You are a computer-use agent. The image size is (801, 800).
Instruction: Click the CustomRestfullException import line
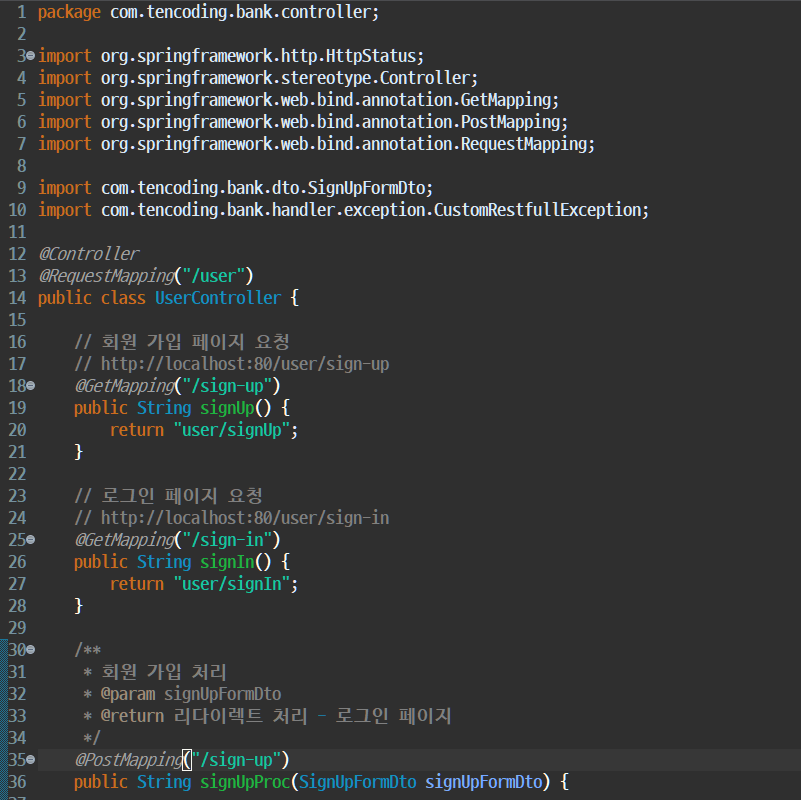coord(343,209)
